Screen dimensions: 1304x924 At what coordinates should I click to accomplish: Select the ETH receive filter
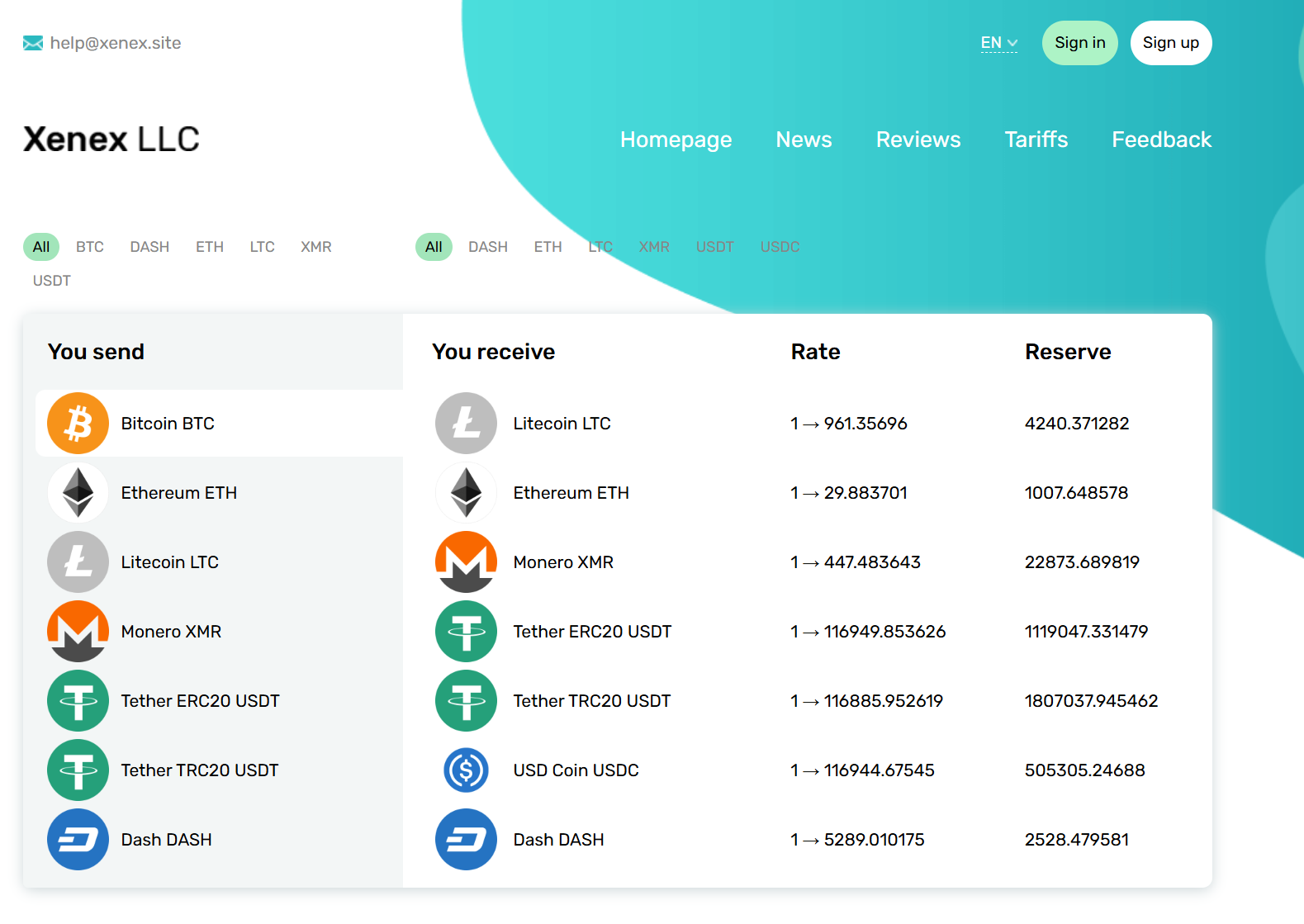tap(548, 247)
